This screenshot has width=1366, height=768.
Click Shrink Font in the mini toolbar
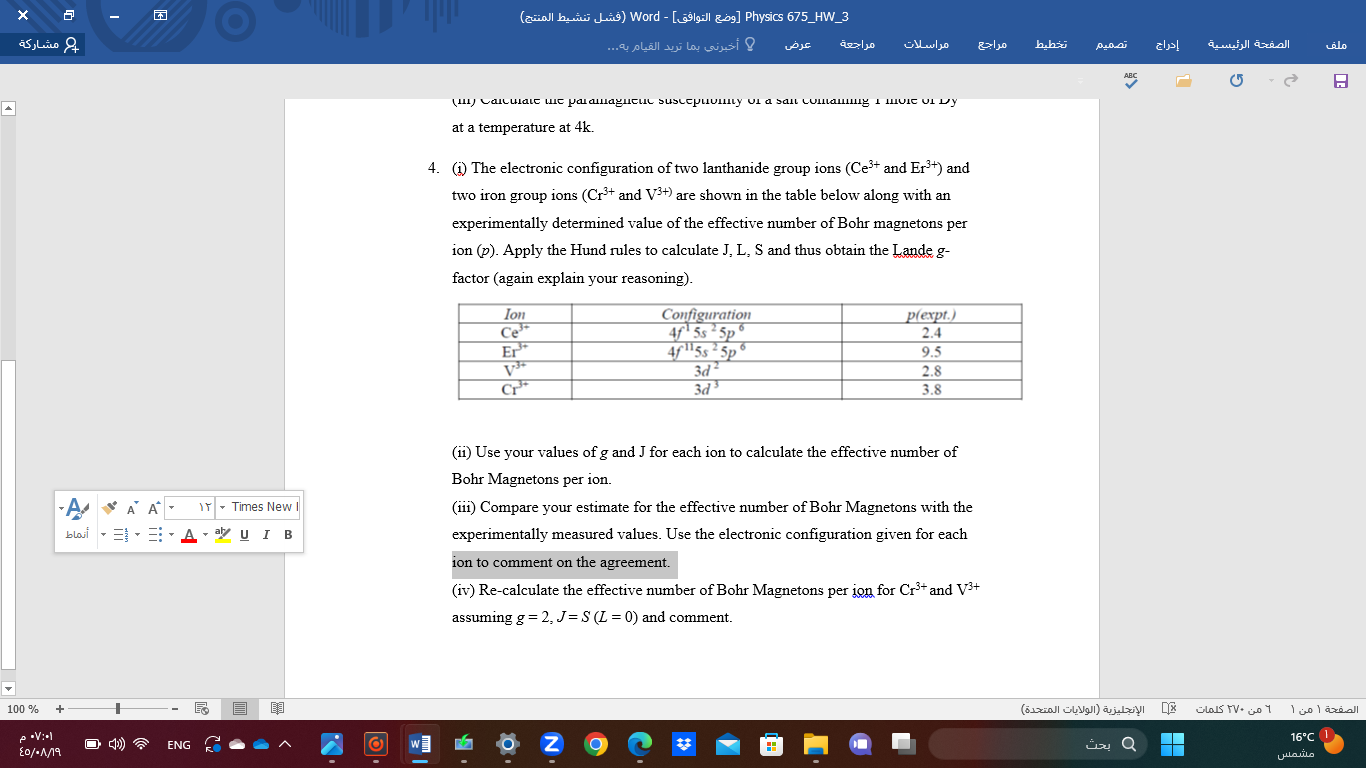click(x=131, y=508)
